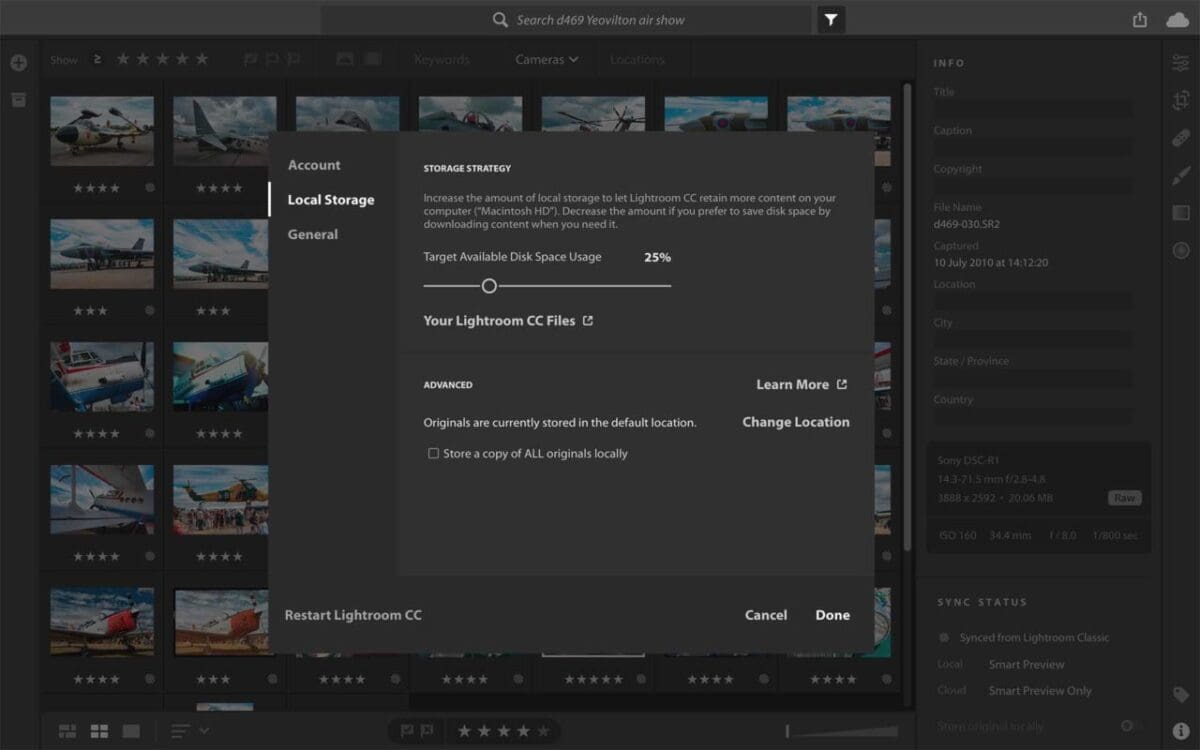Filter by three stars in Show bar
This screenshot has width=1200, height=750.
(163, 59)
